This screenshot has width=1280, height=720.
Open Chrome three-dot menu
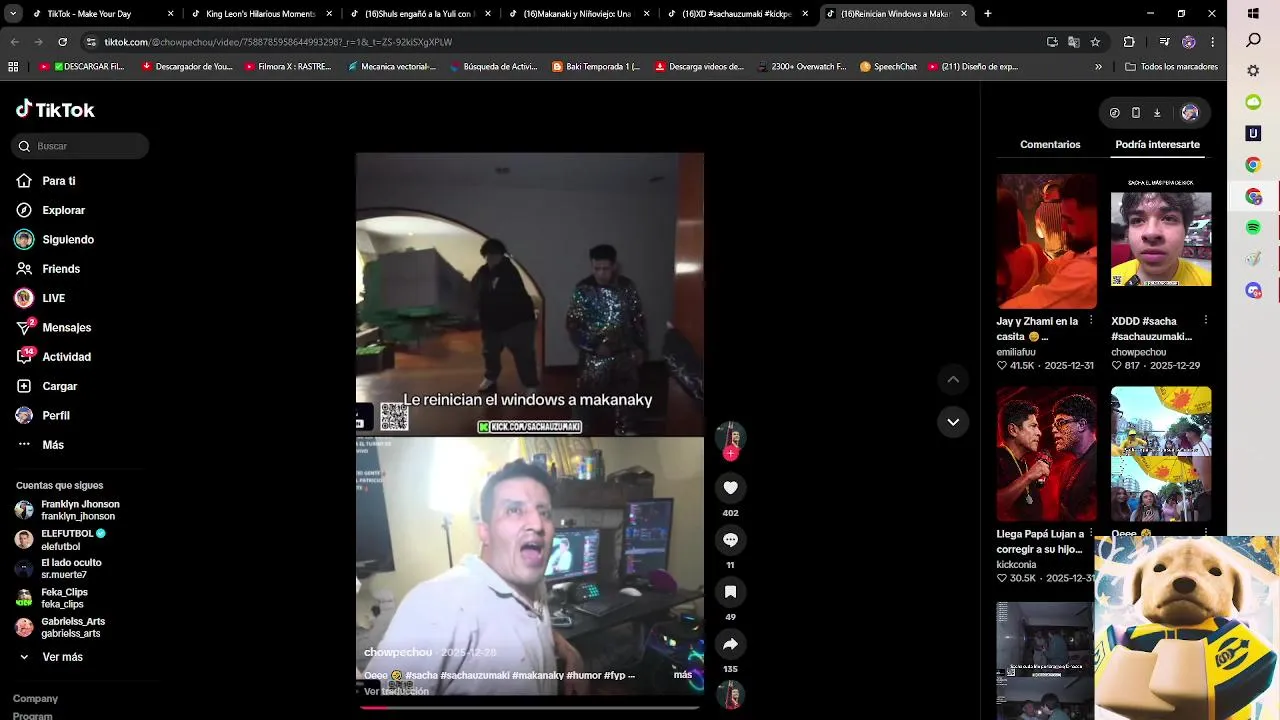1212,42
